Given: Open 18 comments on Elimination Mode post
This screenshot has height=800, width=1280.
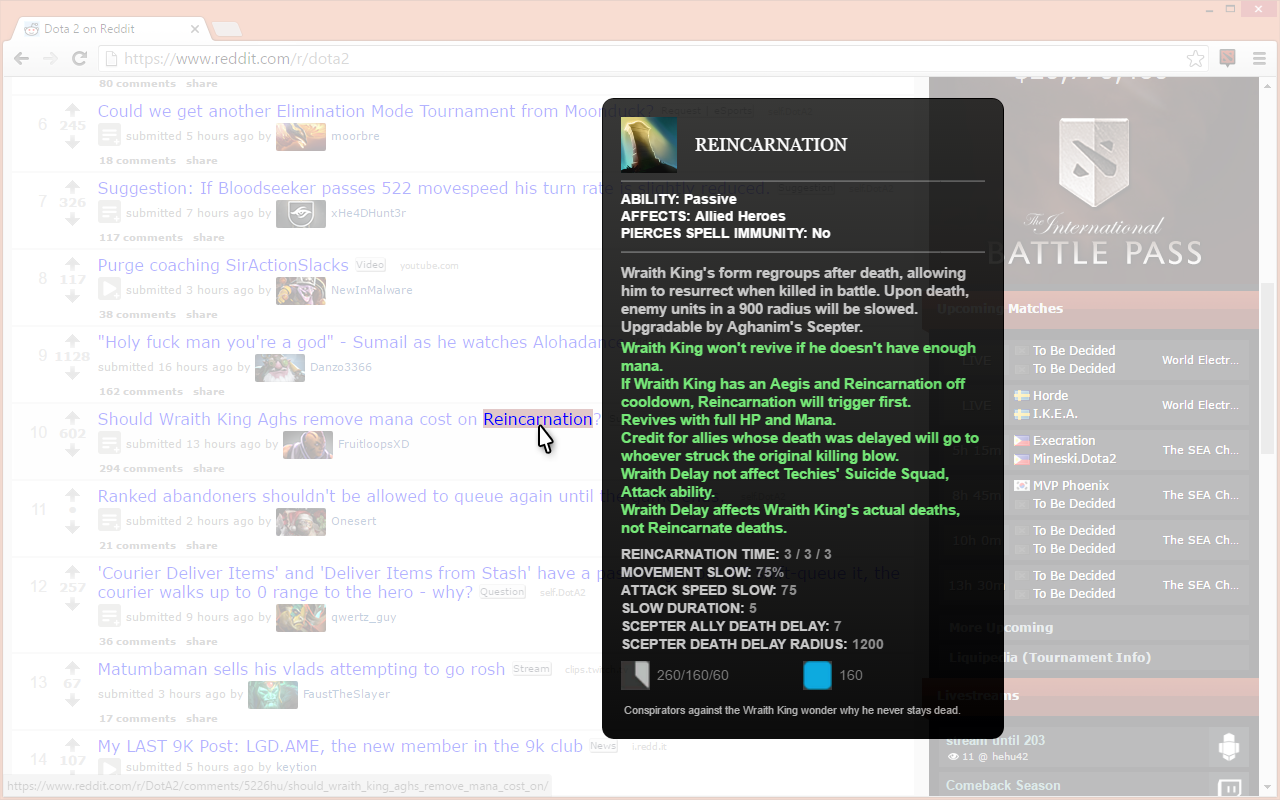Looking at the screenshot, I should [137, 160].
